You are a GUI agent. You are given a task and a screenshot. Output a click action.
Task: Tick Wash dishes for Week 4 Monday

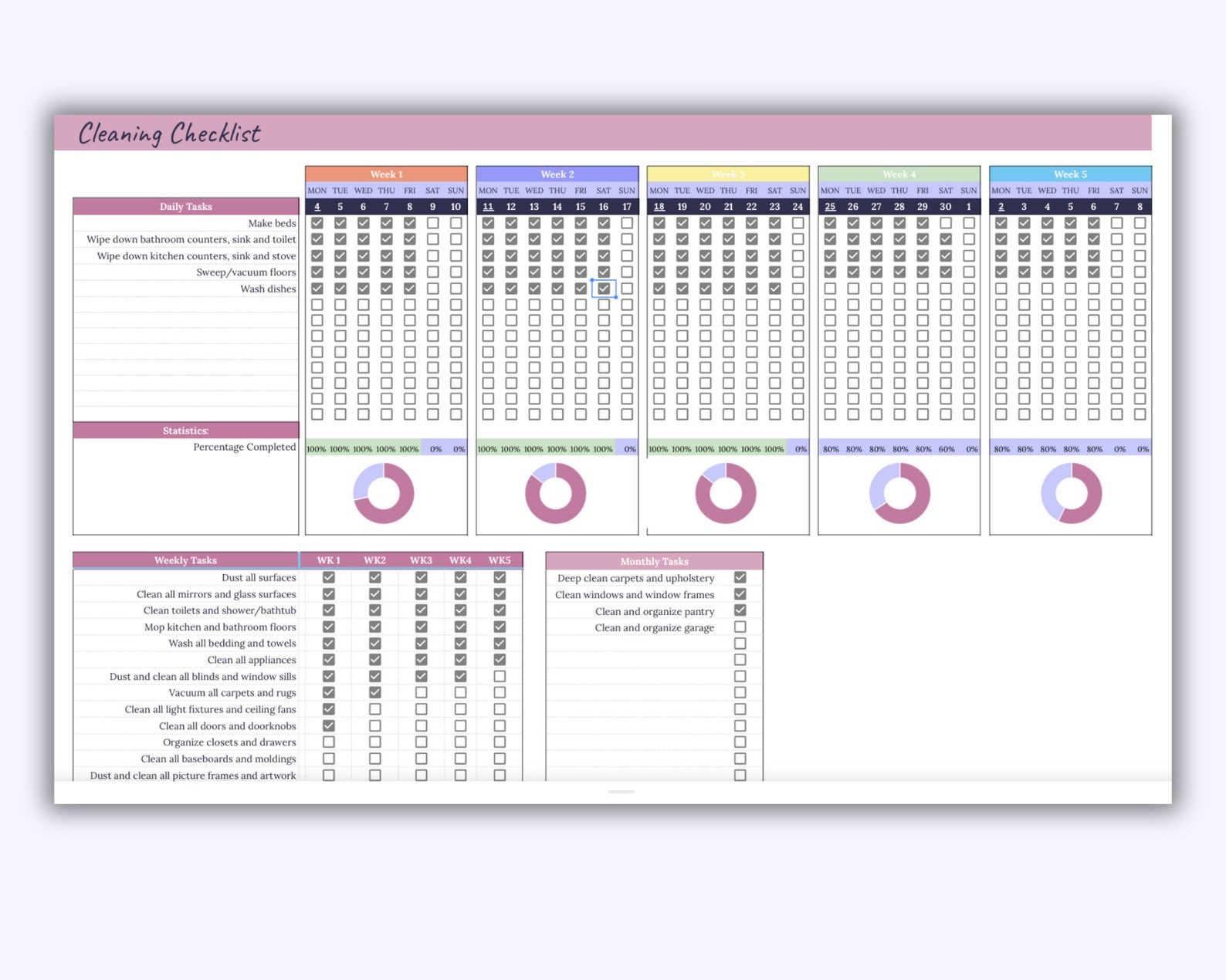point(830,289)
